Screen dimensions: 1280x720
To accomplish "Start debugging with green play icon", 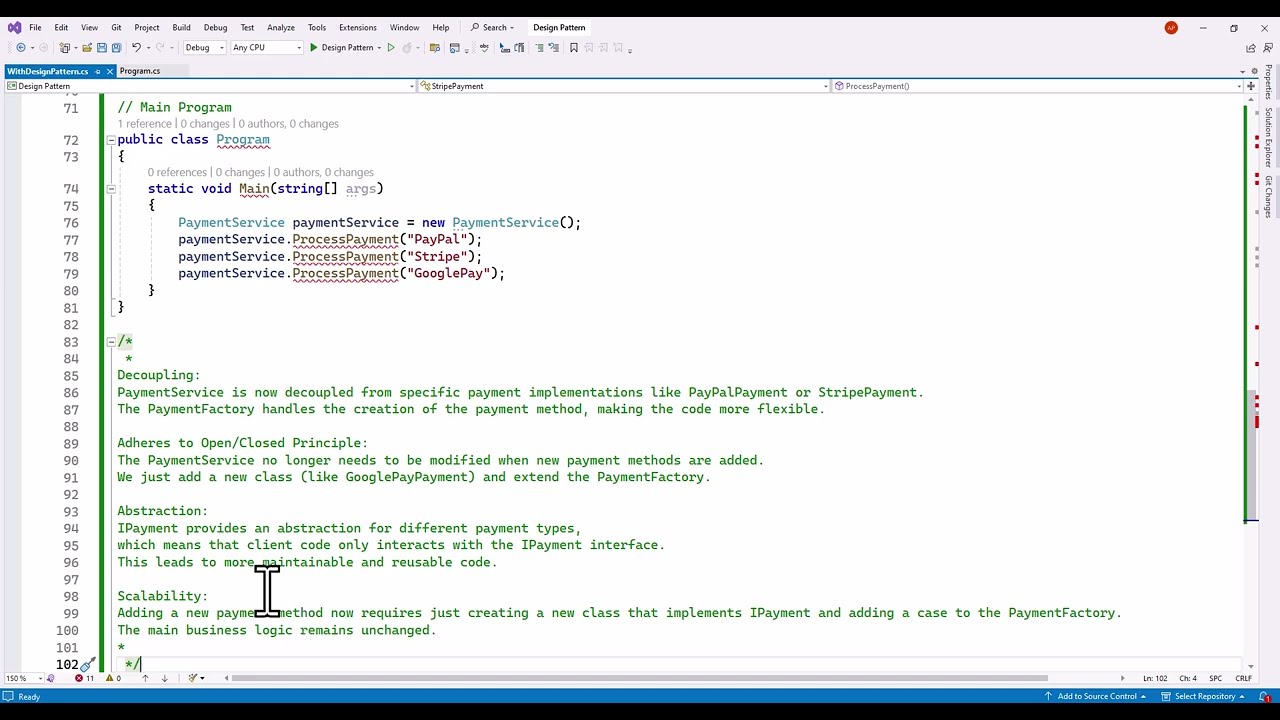I will [314, 47].
